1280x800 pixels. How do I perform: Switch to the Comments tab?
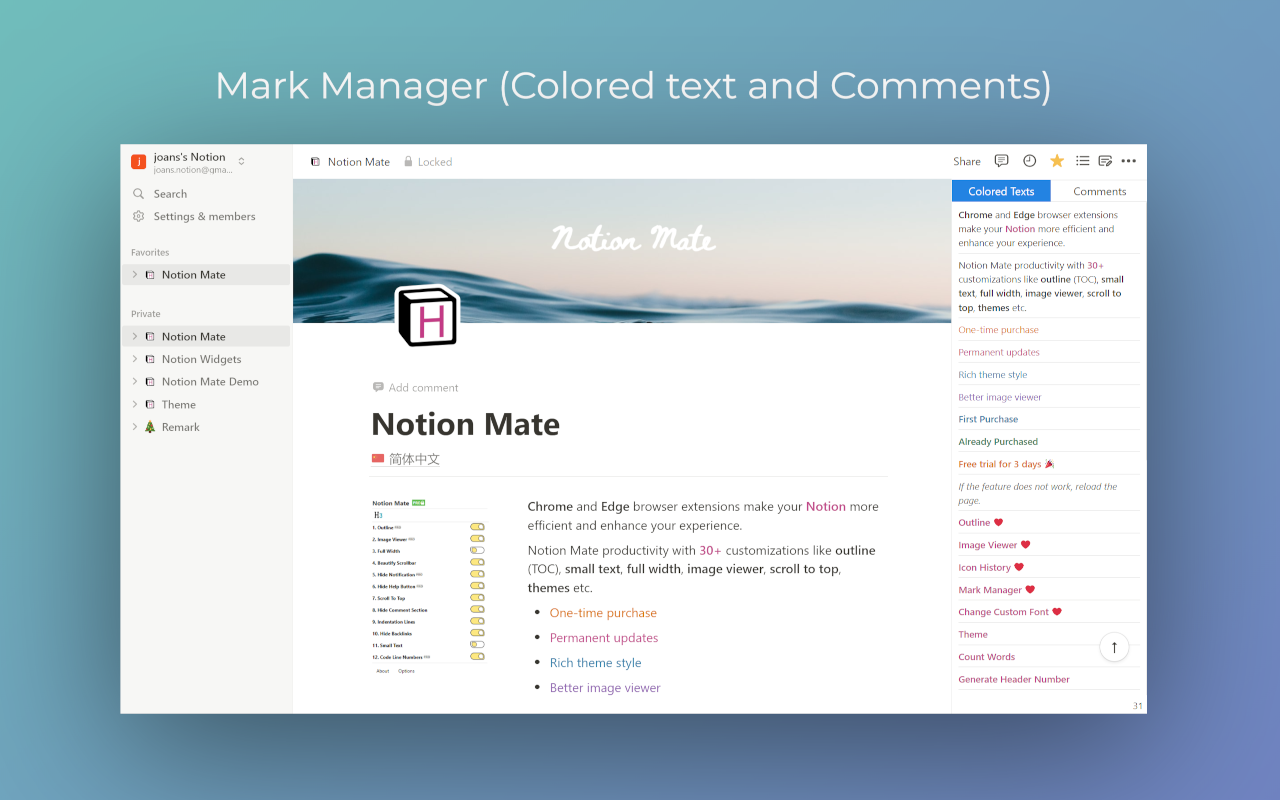point(1099,191)
